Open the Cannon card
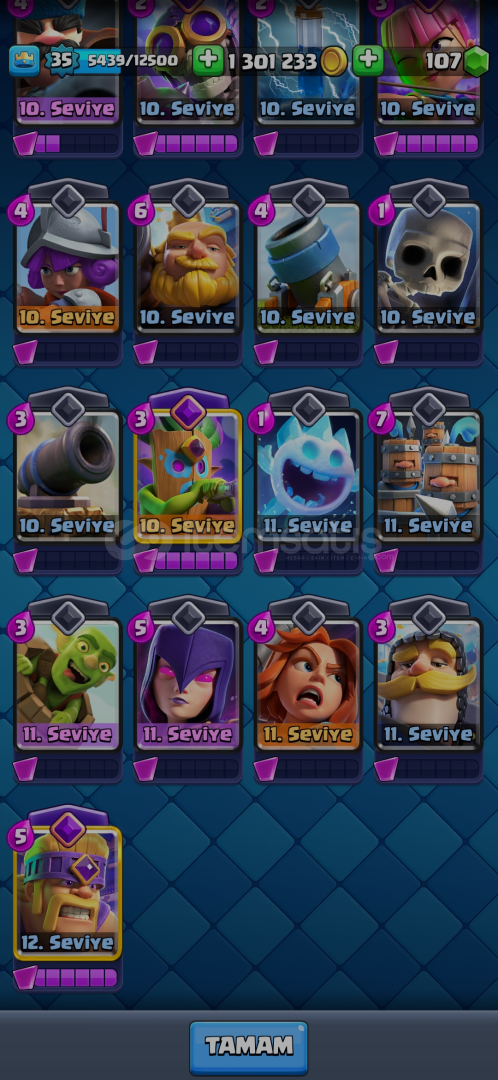 pyautogui.click(x=68, y=475)
